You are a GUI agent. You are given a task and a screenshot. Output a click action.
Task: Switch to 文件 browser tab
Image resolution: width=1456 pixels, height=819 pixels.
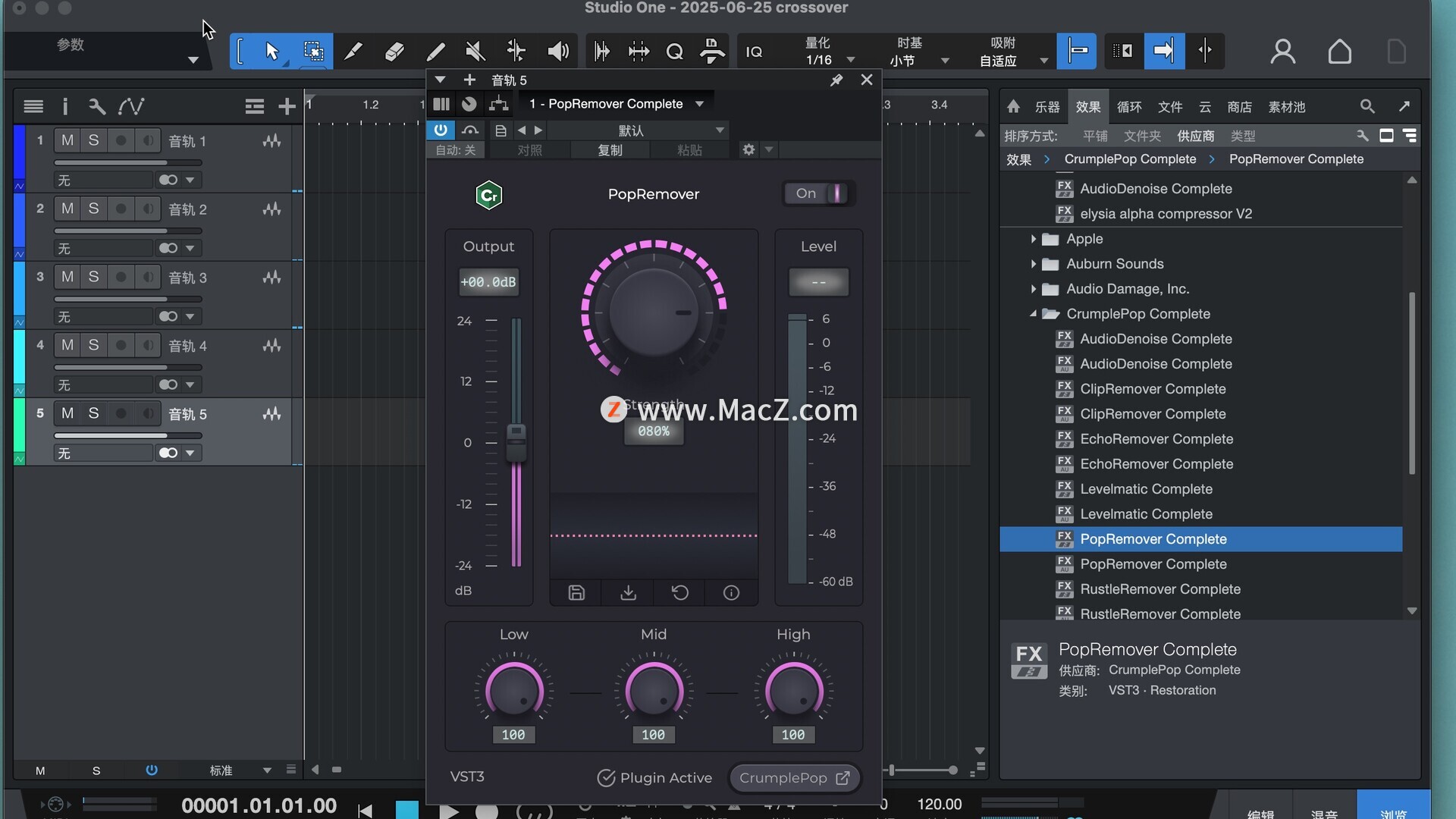coord(1169,107)
